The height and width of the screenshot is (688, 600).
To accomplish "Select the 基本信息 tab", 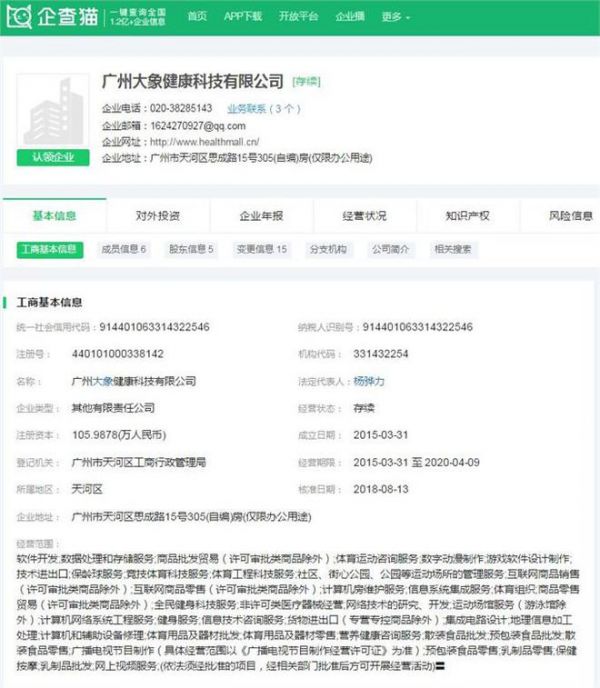I will tap(54, 215).
